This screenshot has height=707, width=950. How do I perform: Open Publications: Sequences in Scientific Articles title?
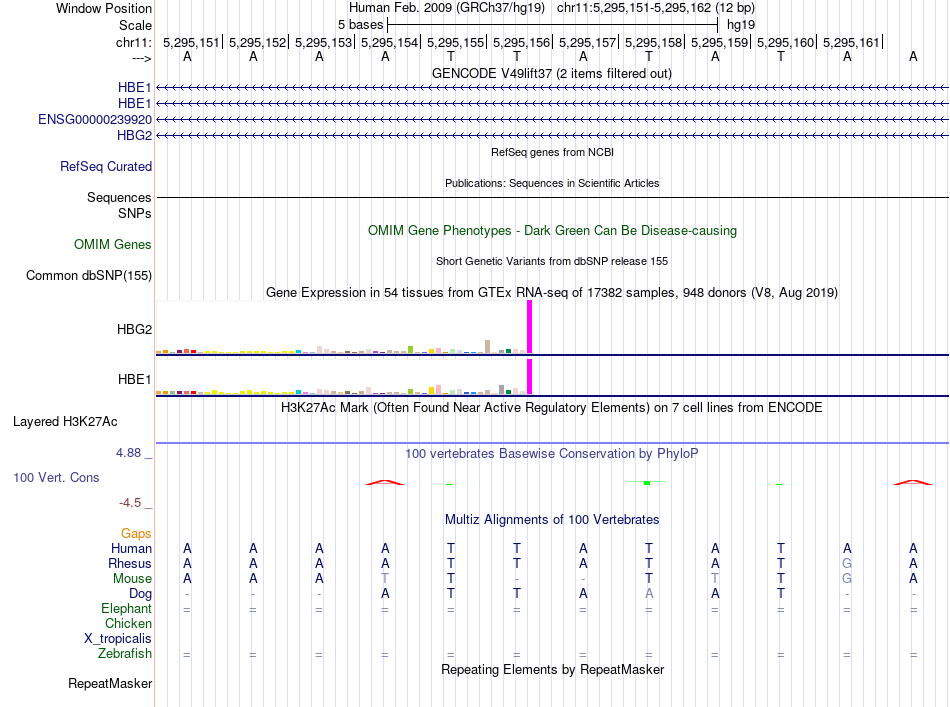click(552, 183)
